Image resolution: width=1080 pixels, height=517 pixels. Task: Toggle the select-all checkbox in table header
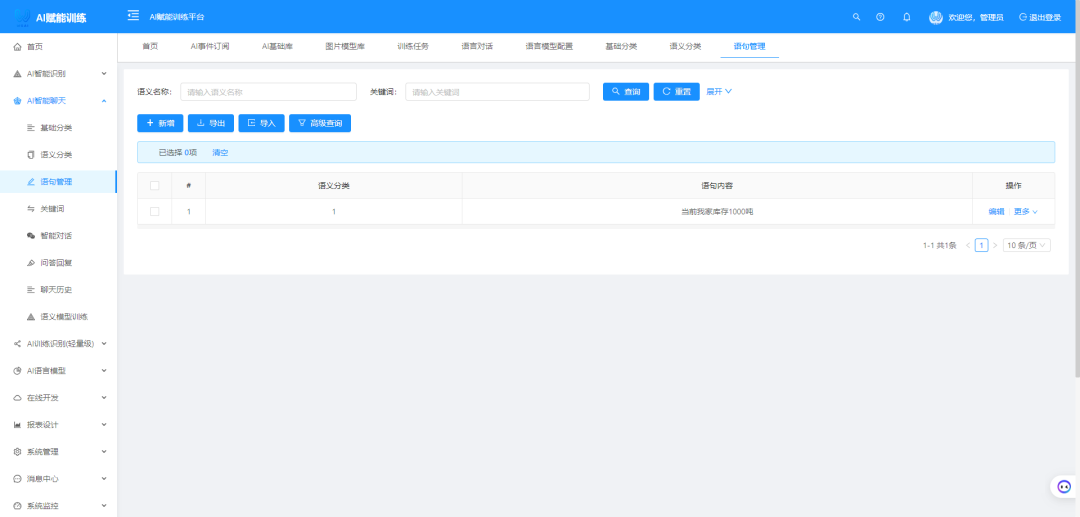tap(154, 185)
